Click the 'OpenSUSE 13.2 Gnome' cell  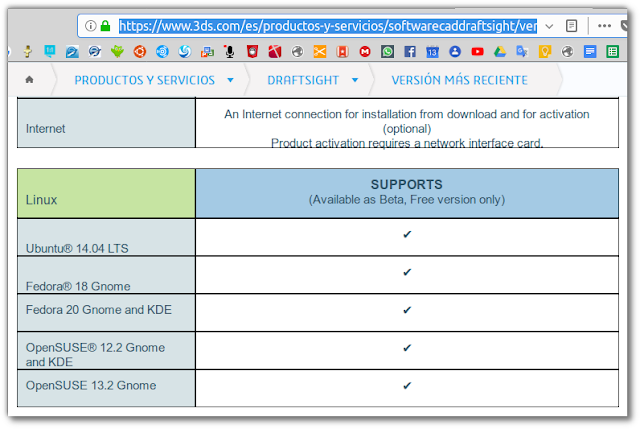click(106, 388)
